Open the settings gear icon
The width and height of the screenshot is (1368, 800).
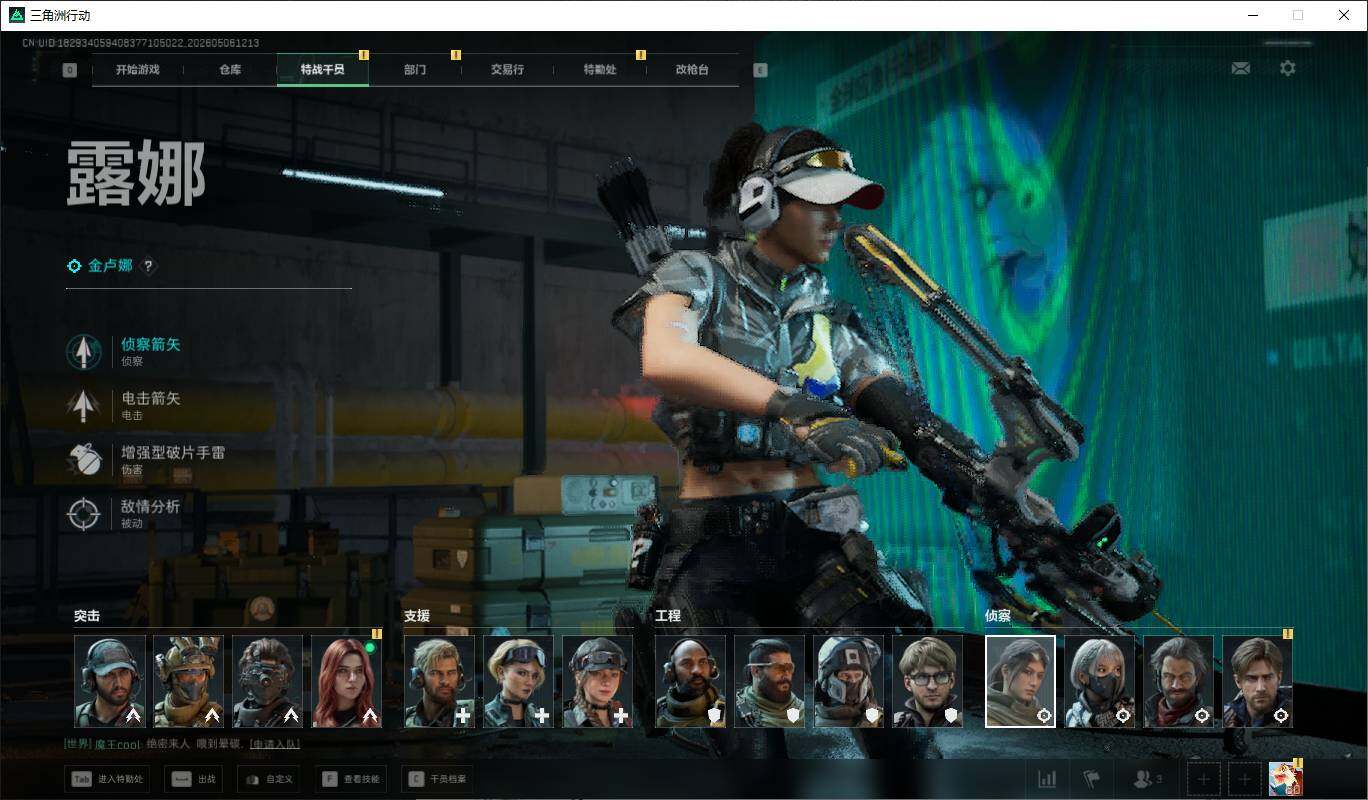(x=1288, y=68)
